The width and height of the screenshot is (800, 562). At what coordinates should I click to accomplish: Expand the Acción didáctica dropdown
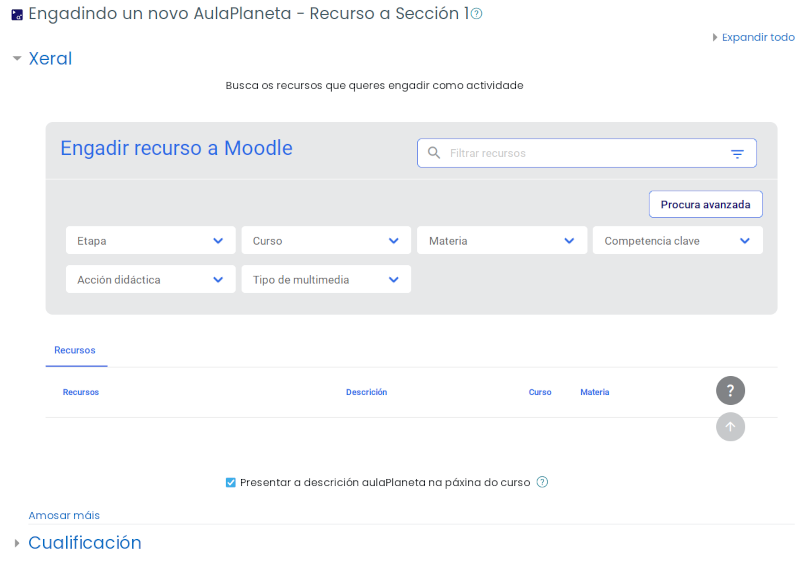(150, 280)
